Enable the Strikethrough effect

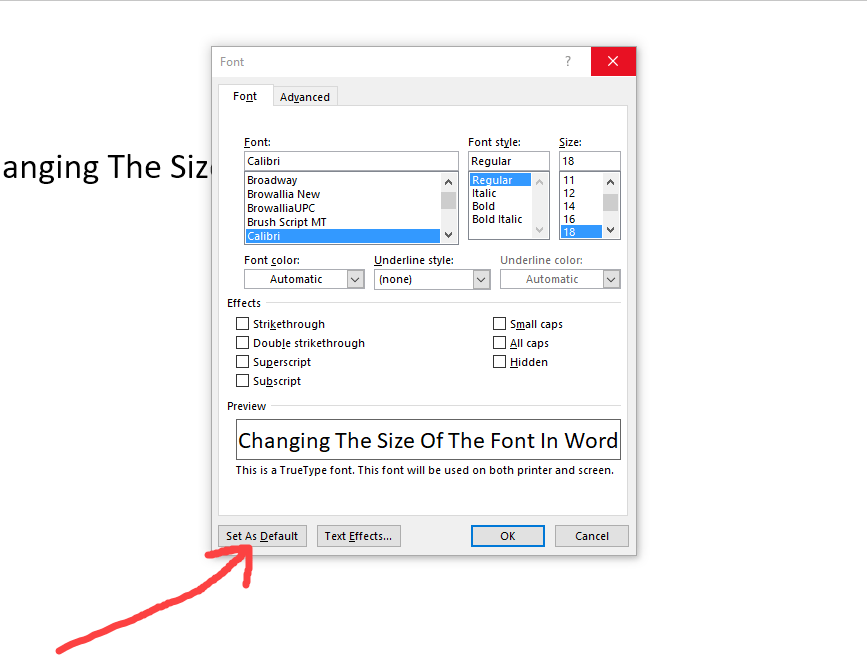(x=242, y=323)
